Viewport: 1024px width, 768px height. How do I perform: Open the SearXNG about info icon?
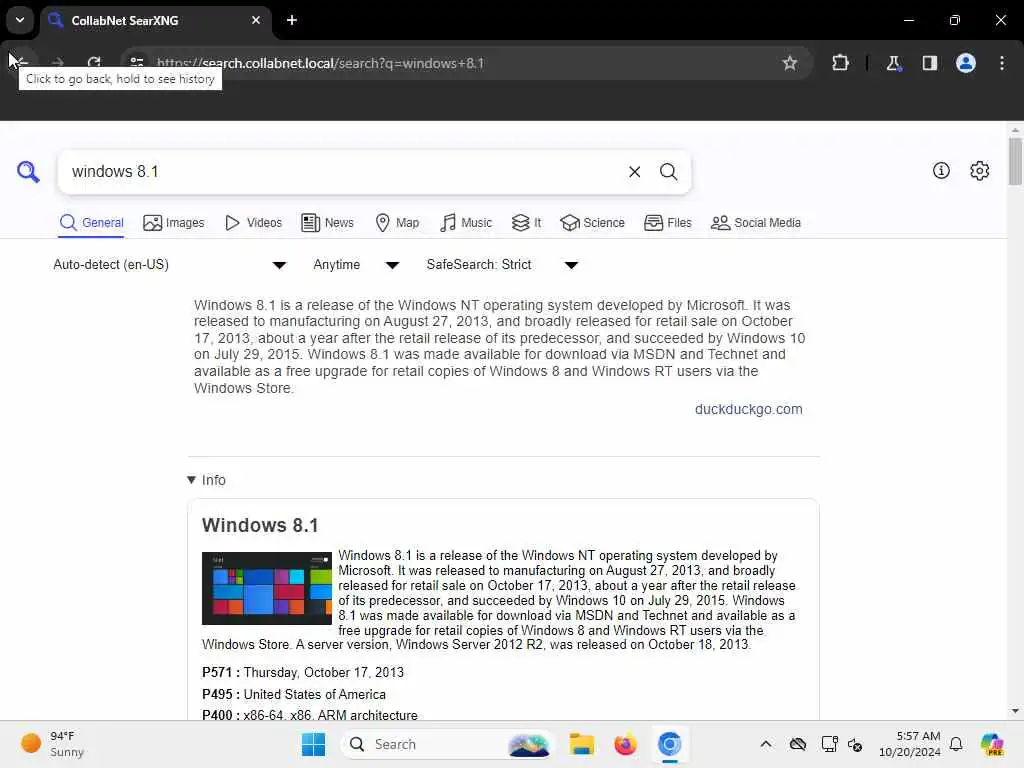pos(941,171)
